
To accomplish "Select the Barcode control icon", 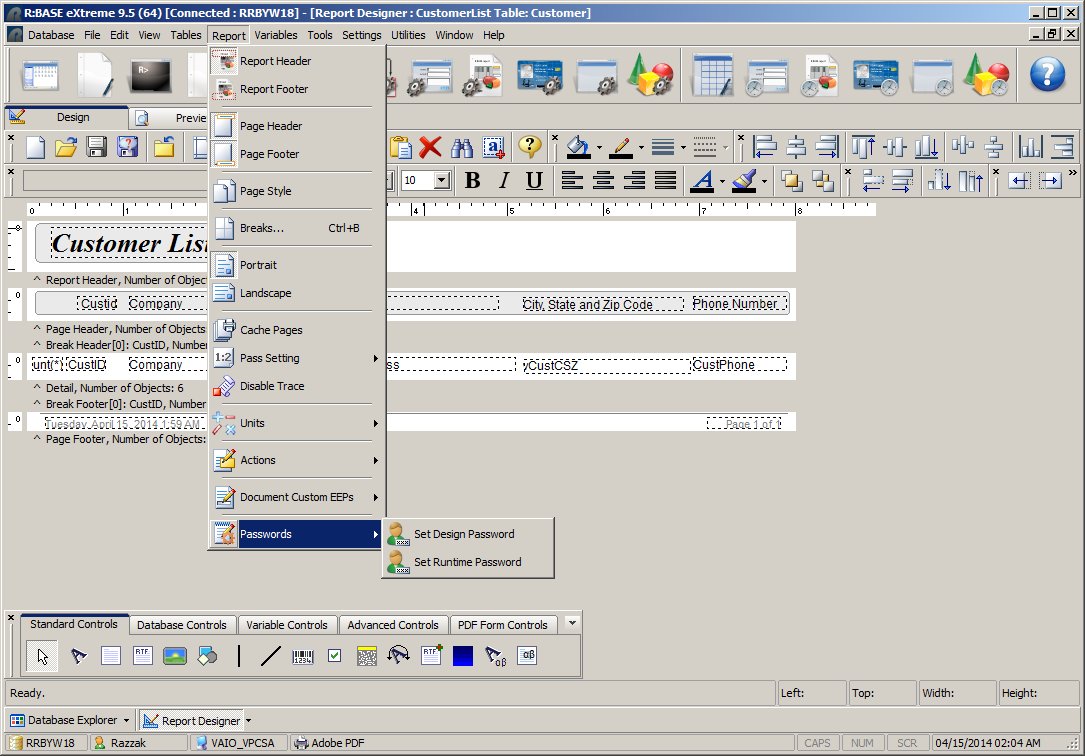I will pyautogui.click(x=302, y=657).
